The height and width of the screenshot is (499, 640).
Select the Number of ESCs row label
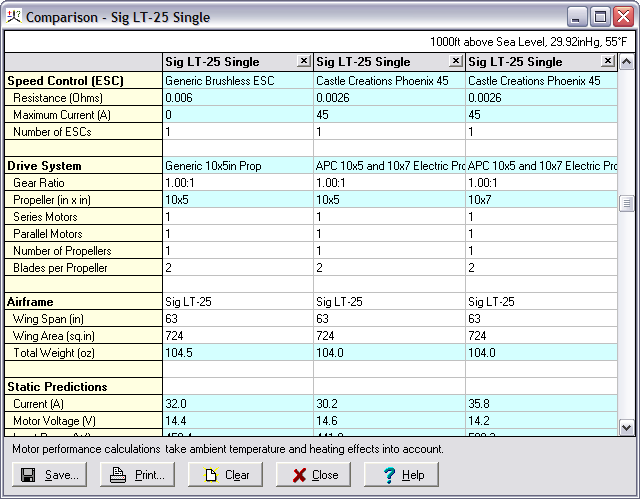point(84,131)
